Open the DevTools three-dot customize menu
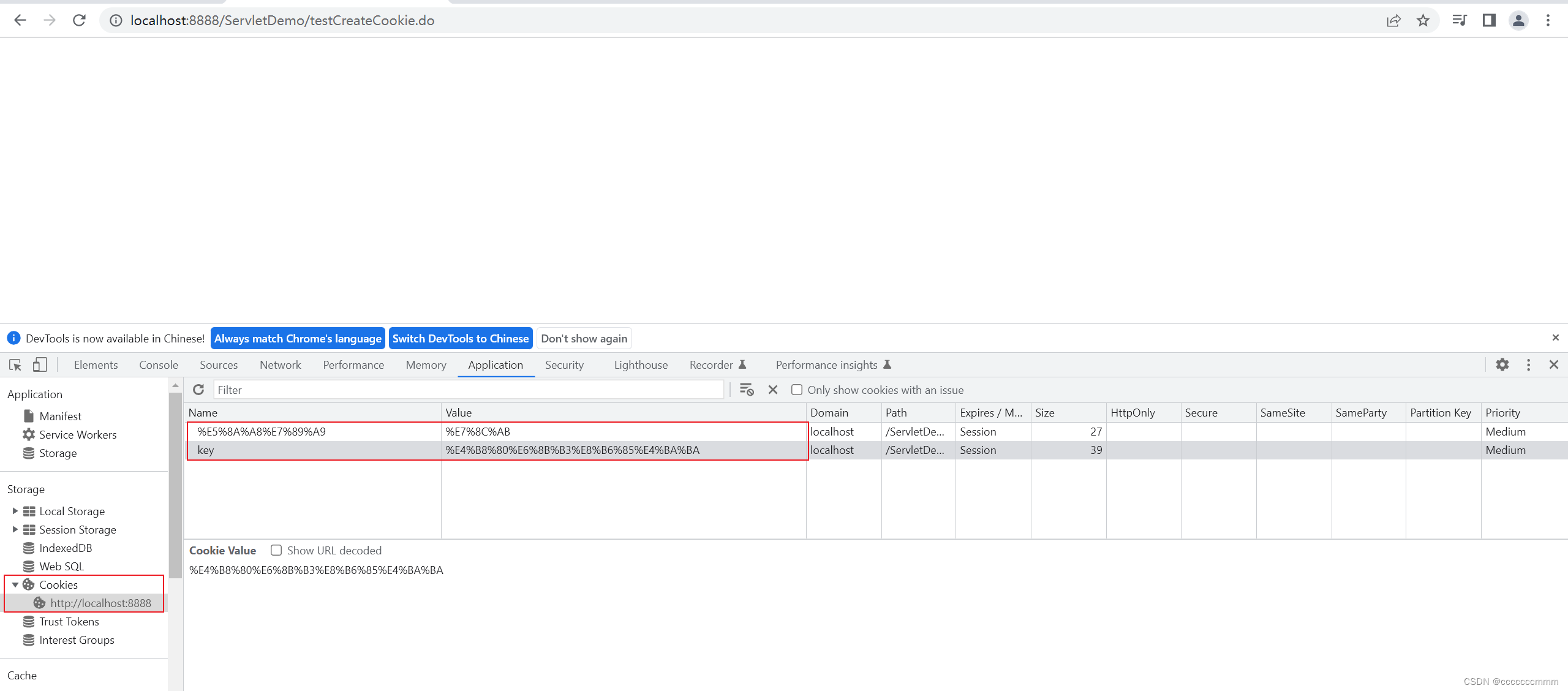1568x691 pixels. tap(1529, 365)
